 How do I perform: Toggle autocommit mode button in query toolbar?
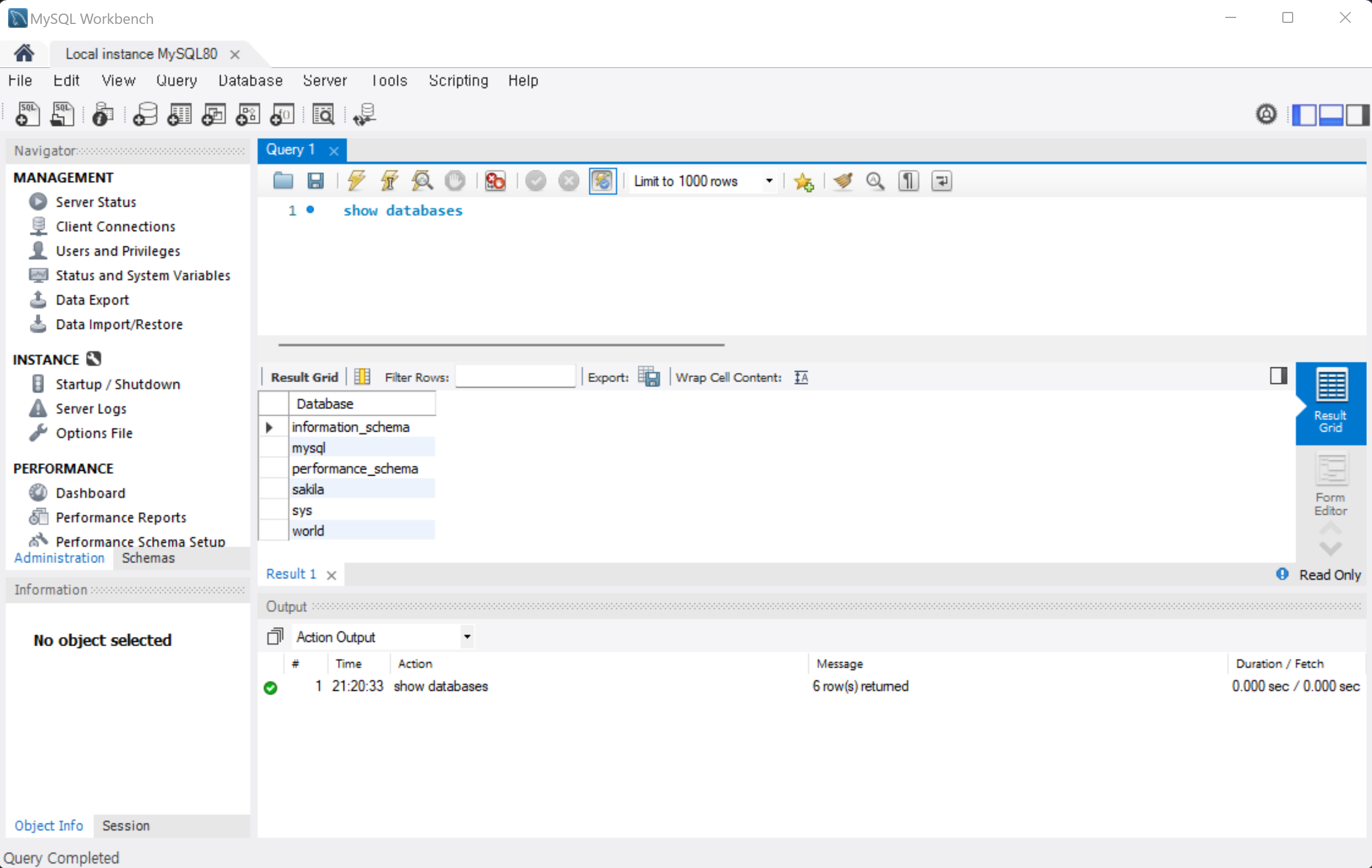click(x=602, y=181)
